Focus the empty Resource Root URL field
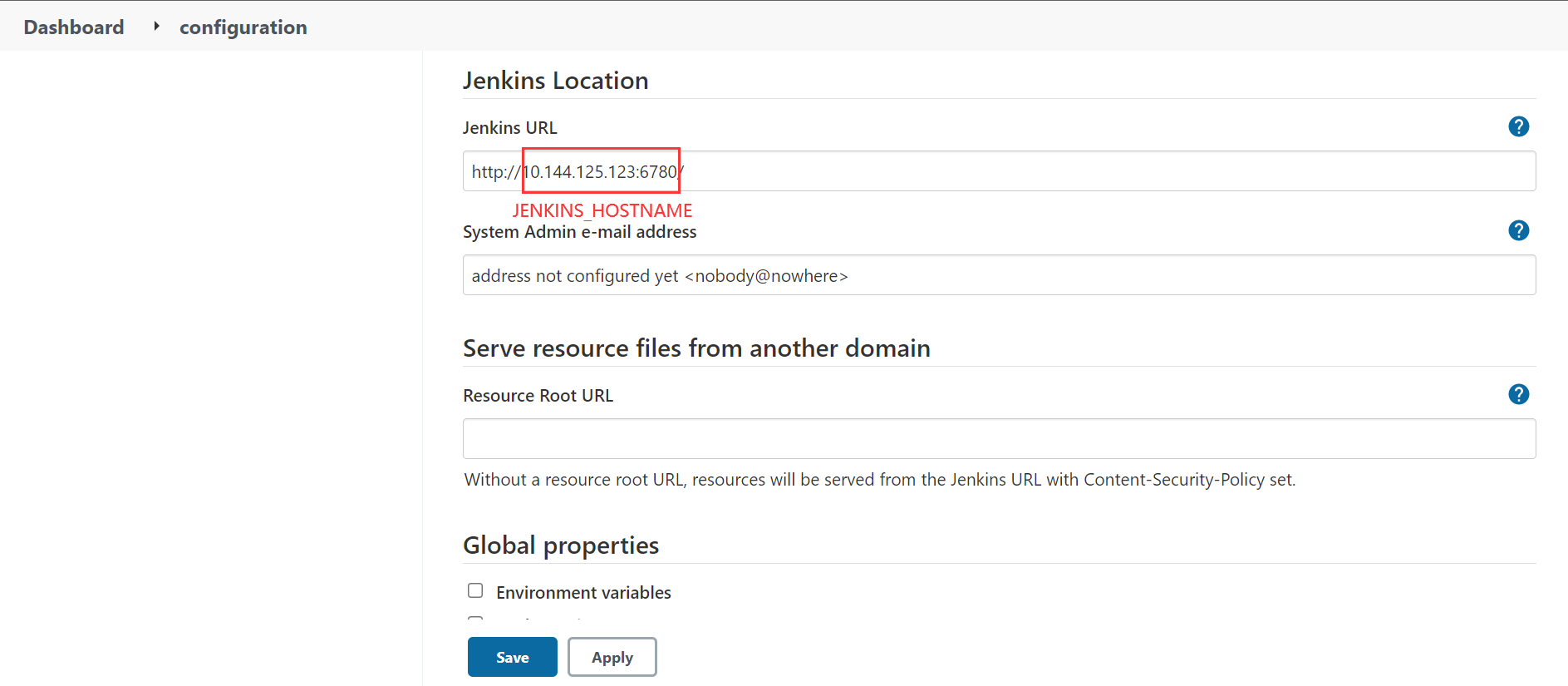The width and height of the screenshot is (1568, 686). coord(999,439)
